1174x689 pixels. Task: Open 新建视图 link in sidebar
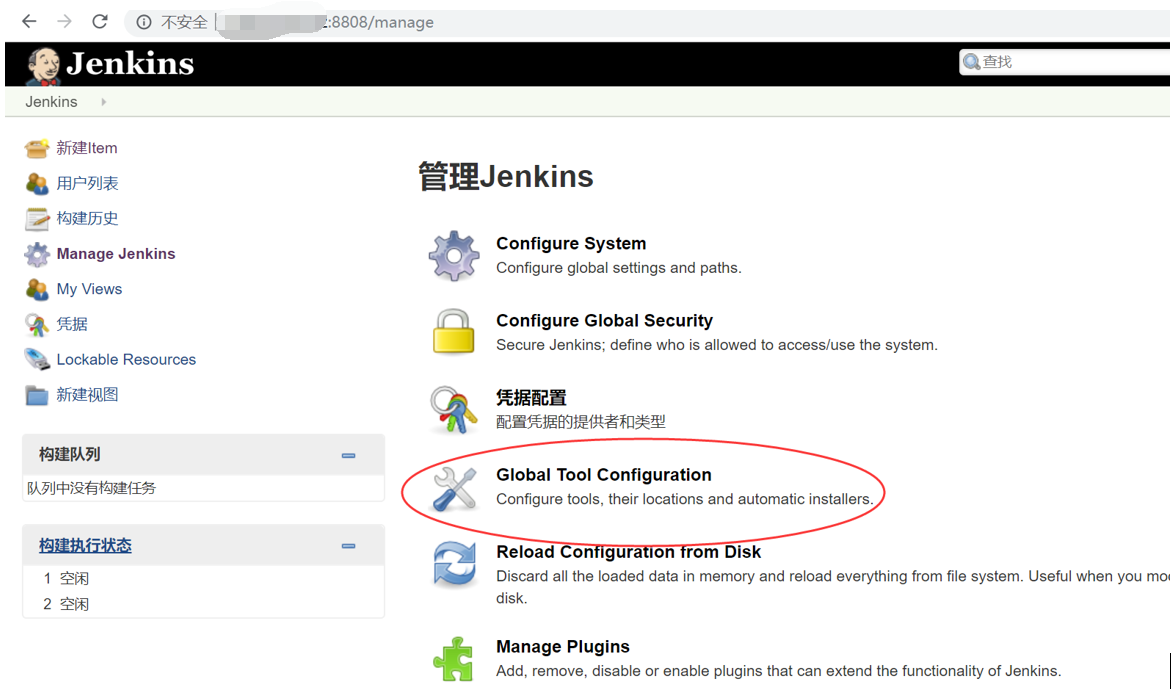(x=88, y=395)
